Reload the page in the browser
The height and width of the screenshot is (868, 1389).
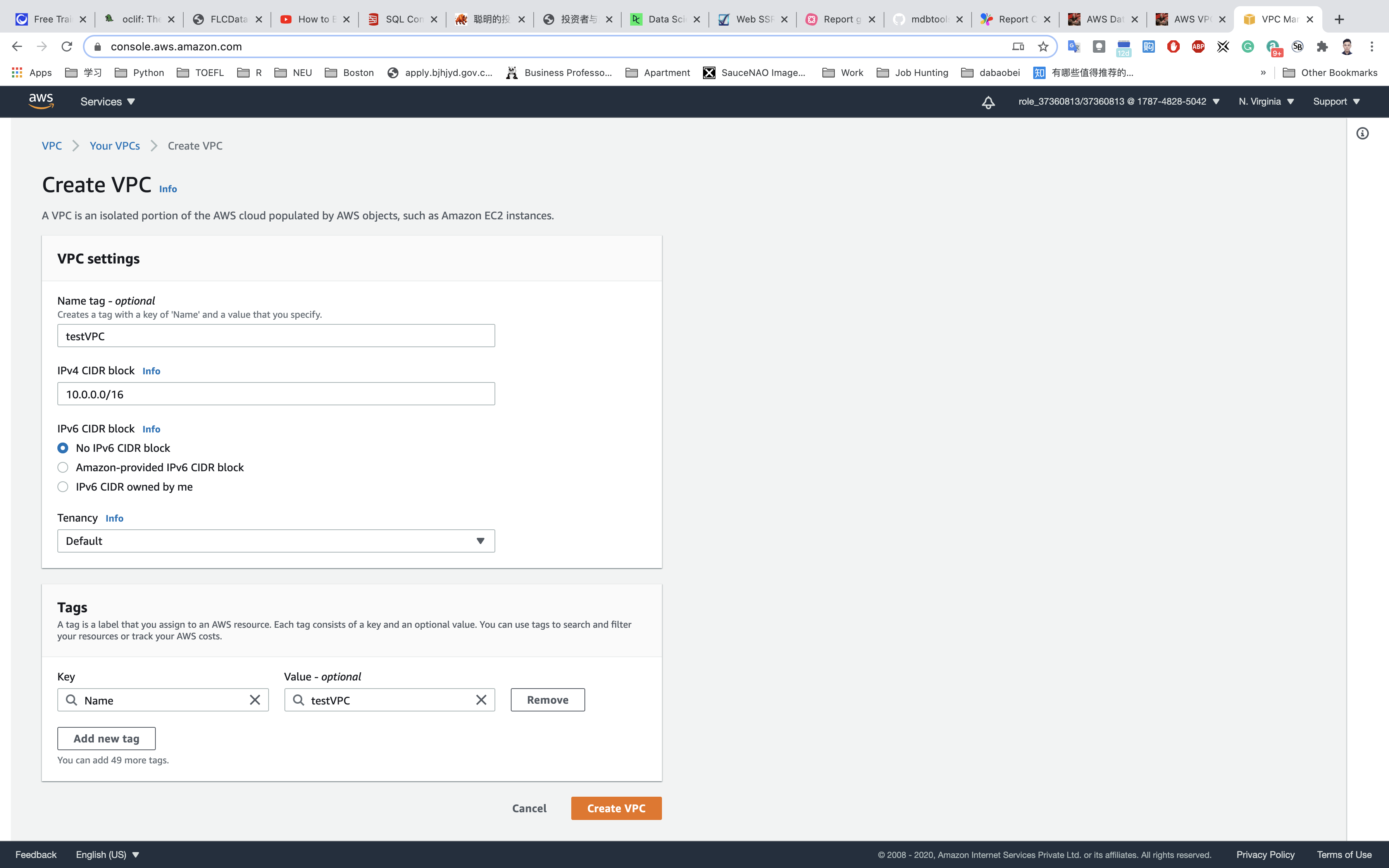pos(67,46)
